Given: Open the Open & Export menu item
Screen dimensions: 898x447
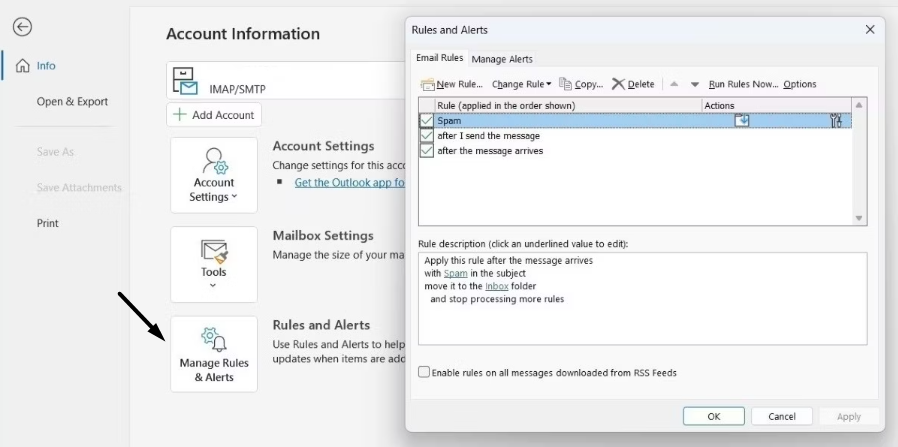Looking at the screenshot, I should 72,102.
